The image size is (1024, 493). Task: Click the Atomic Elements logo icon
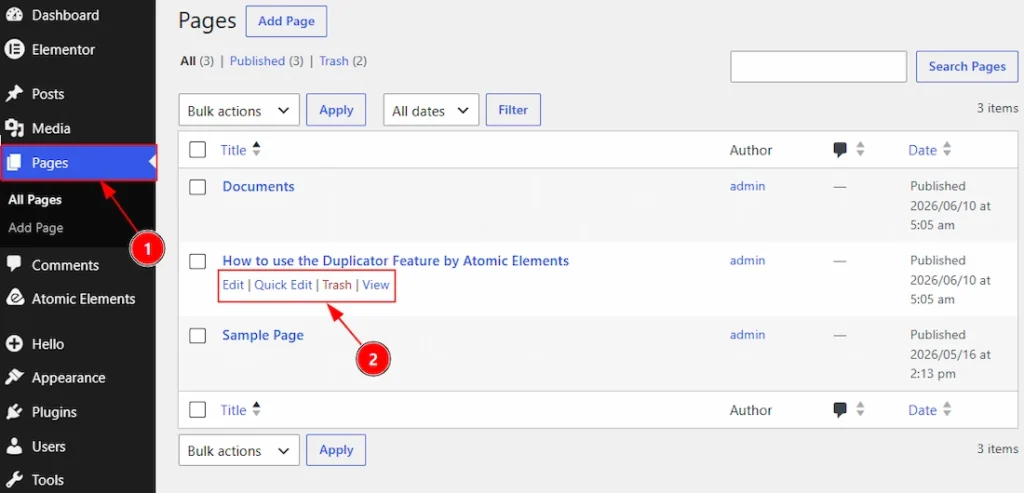click(x=14, y=298)
